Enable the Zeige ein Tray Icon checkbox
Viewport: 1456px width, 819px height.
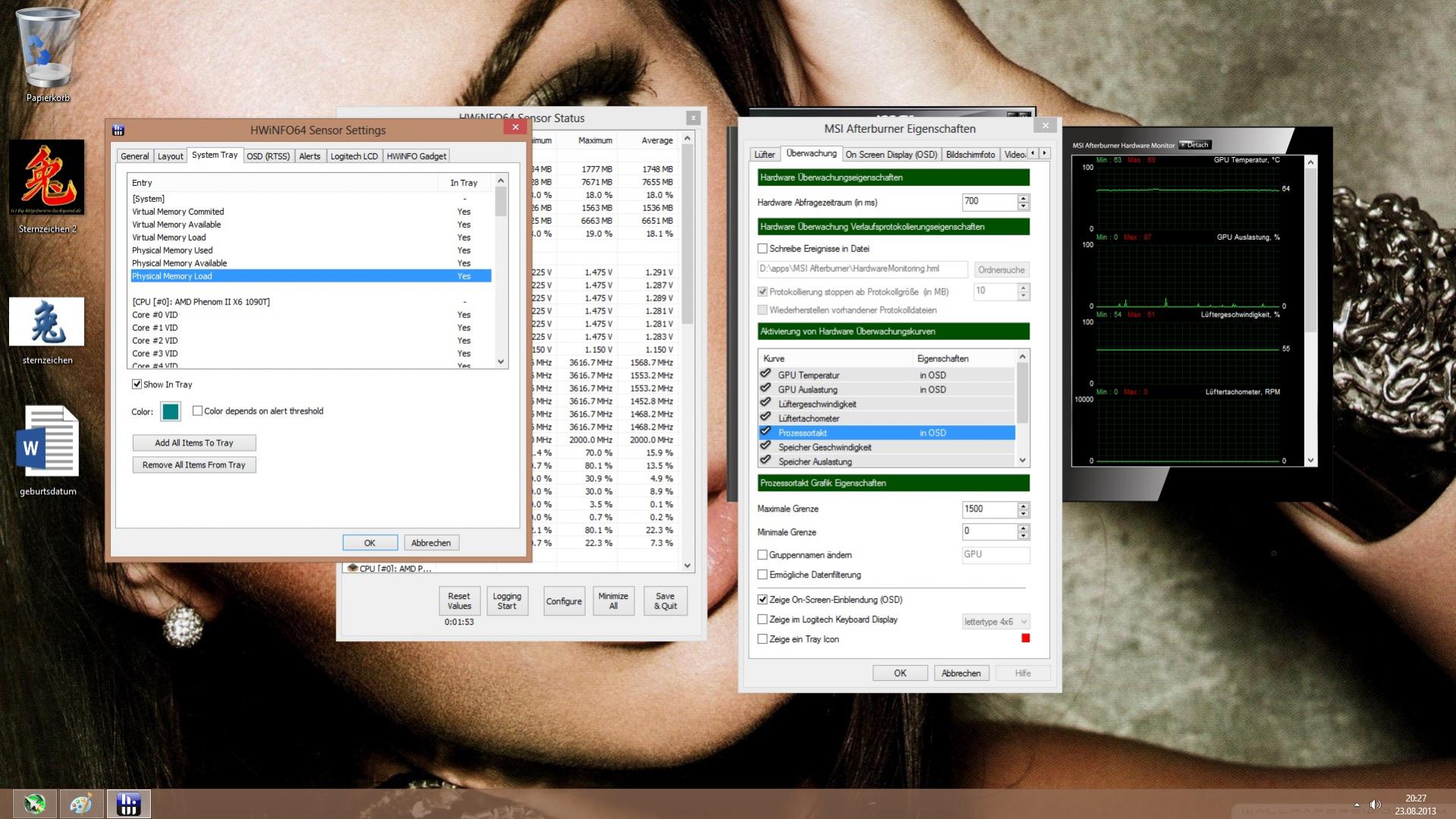pos(763,639)
